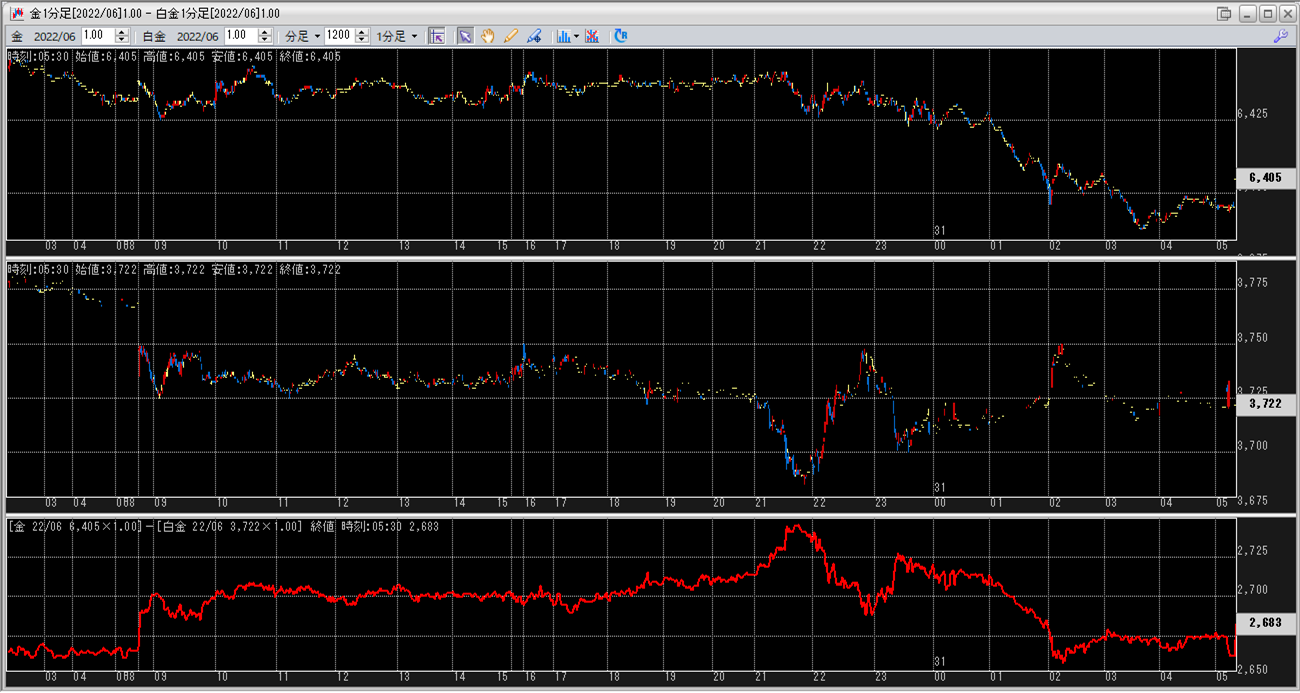
Task: Select the arrow pointer tool
Action: tap(465, 35)
